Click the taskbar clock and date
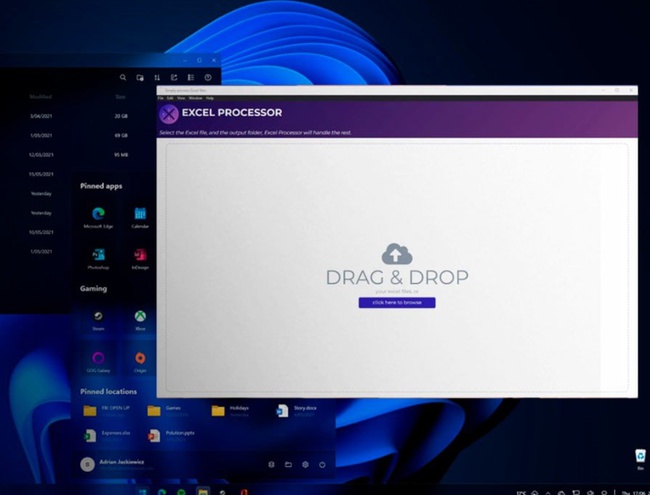Screen dimensions: 650x495 [x=634, y=493]
